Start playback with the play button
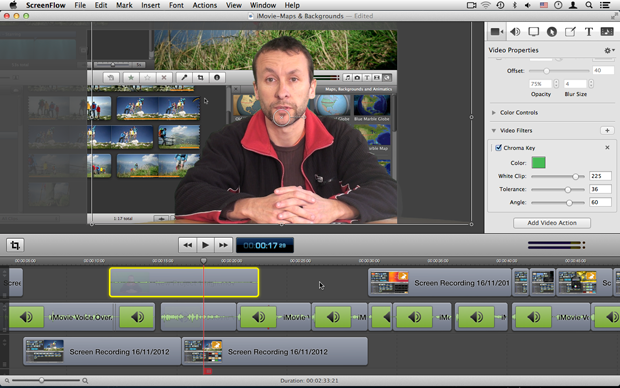 click(x=205, y=245)
